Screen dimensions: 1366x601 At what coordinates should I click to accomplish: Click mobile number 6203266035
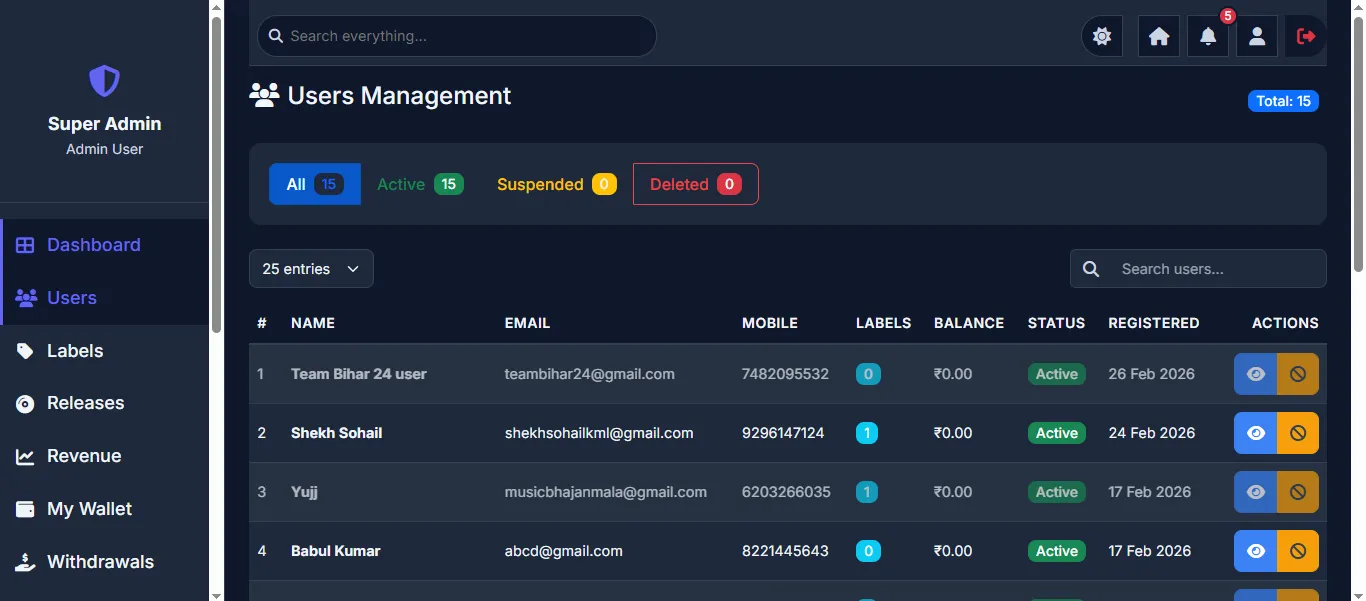[x=786, y=492]
